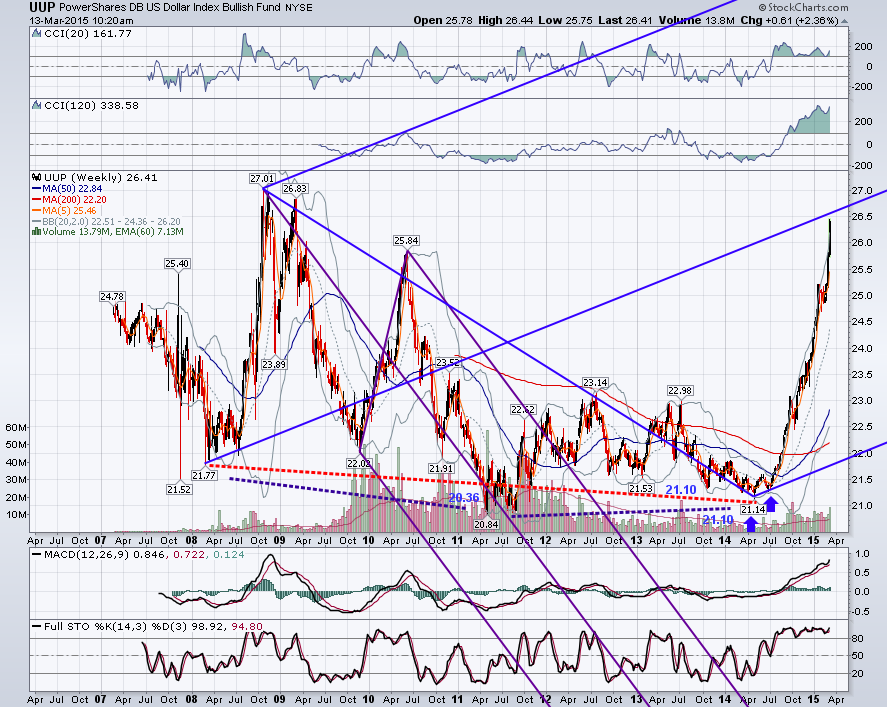The width and height of the screenshot is (887, 707).
Task: Click the black line marker beside MACD(12,26,9)
Action: (x=37, y=555)
